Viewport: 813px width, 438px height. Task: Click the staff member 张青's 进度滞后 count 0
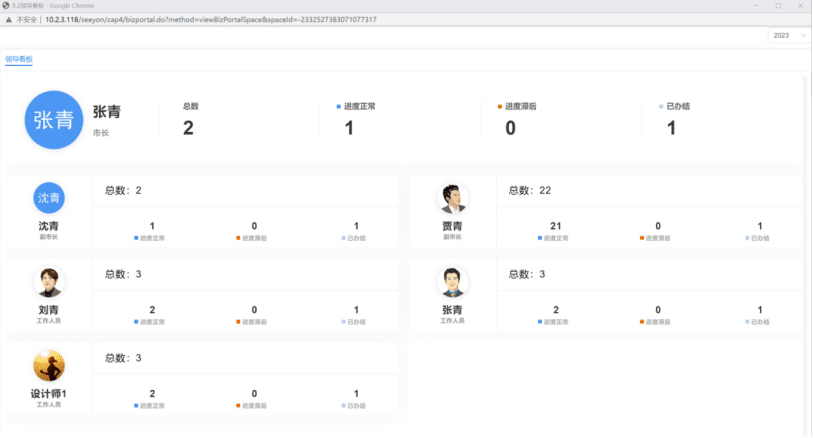coord(658,310)
